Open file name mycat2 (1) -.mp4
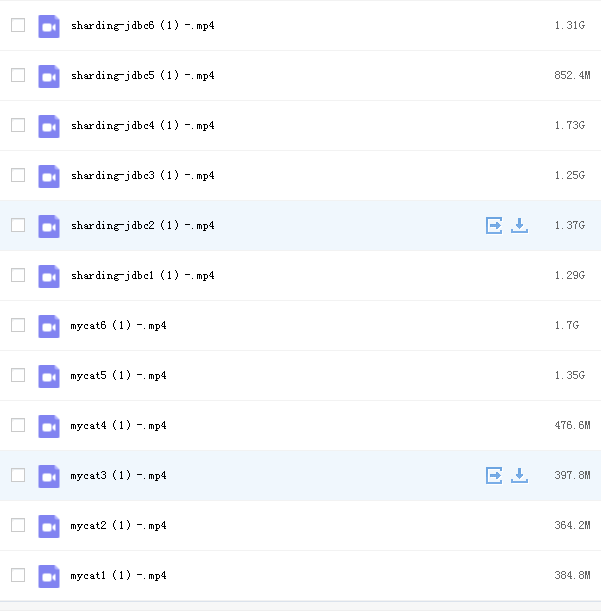The image size is (601, 612). pyautogui.click(x=118, y=525)
